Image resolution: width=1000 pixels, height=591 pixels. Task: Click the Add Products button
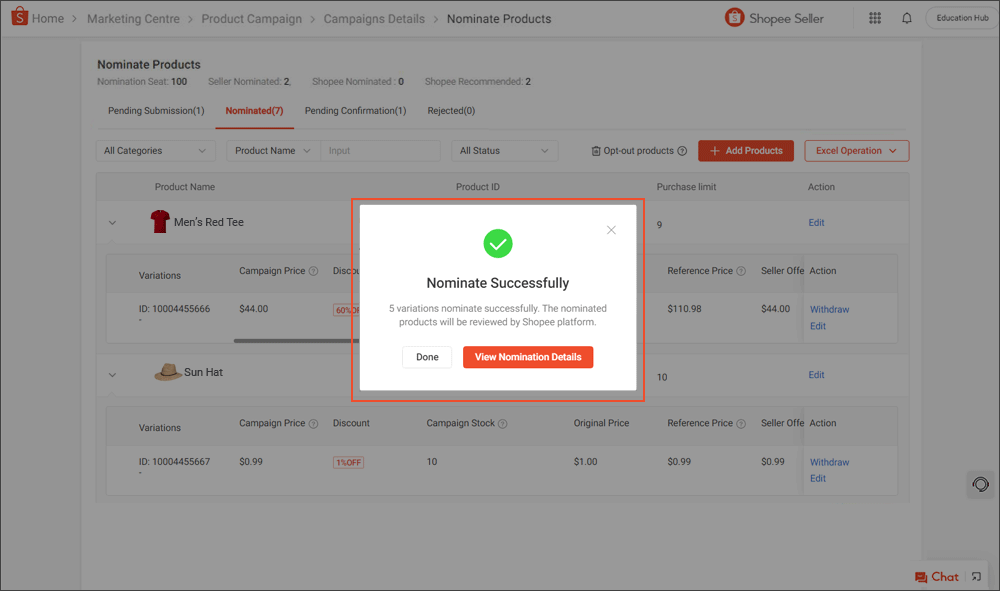[x=746, y=150]
